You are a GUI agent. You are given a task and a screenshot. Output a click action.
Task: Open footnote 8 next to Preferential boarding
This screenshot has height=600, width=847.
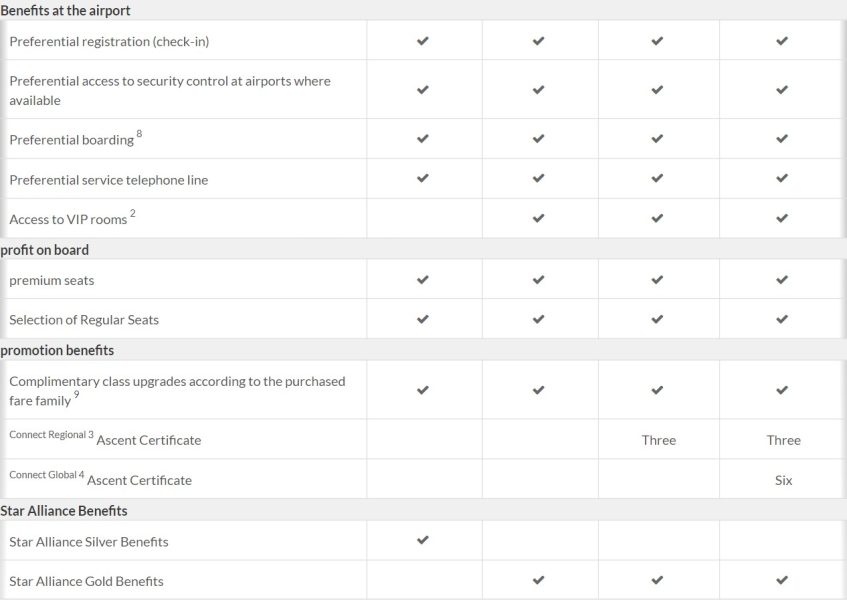(139, 135)
